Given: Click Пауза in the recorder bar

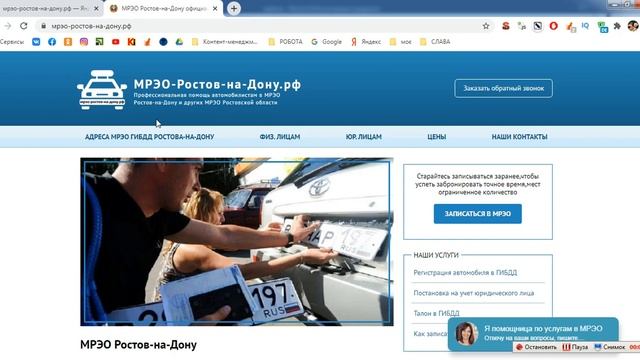Looking at the screenshot, I should (x=575, y=347).
